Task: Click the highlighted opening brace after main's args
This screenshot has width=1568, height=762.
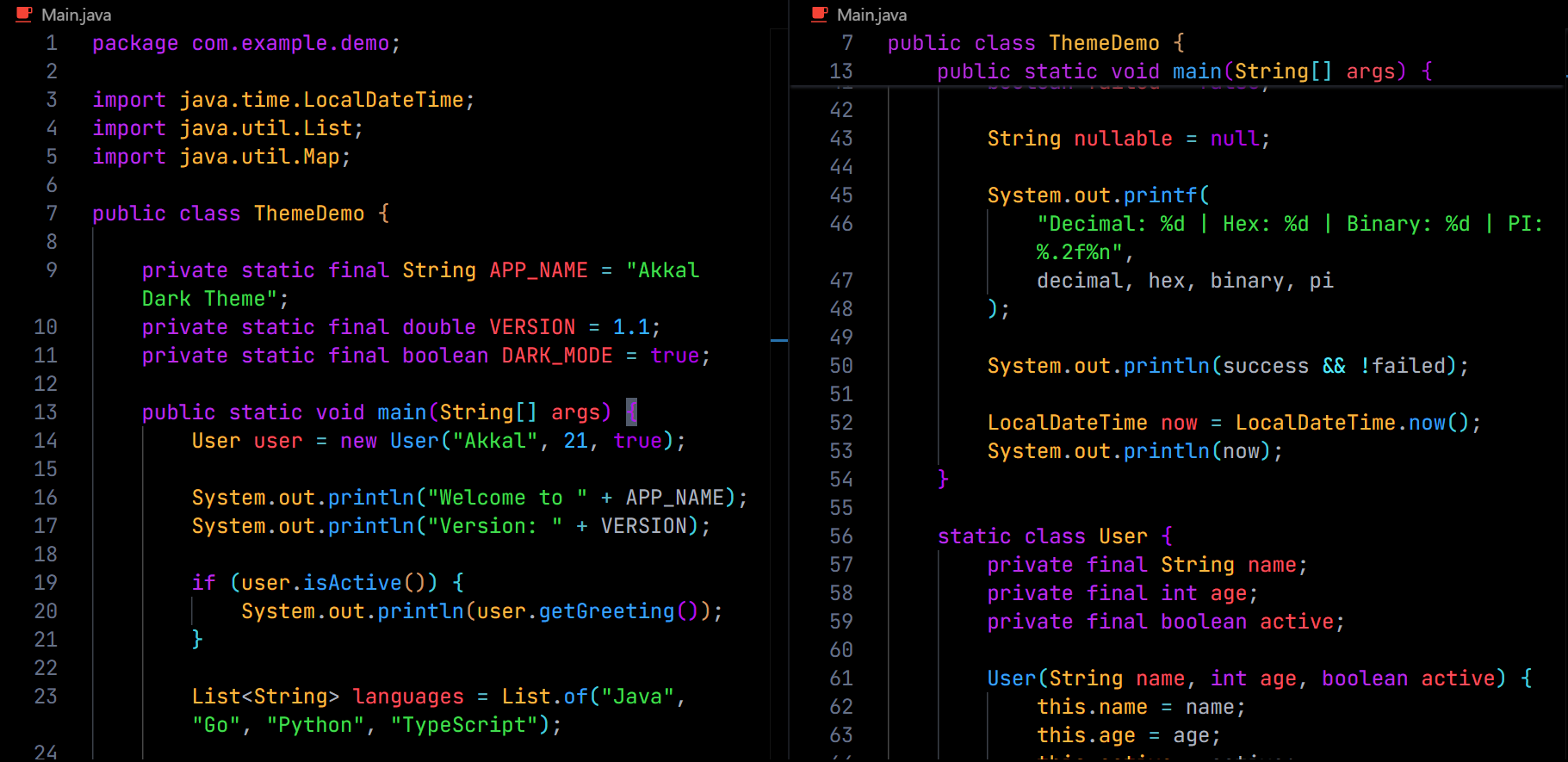Action: point(631,412)
